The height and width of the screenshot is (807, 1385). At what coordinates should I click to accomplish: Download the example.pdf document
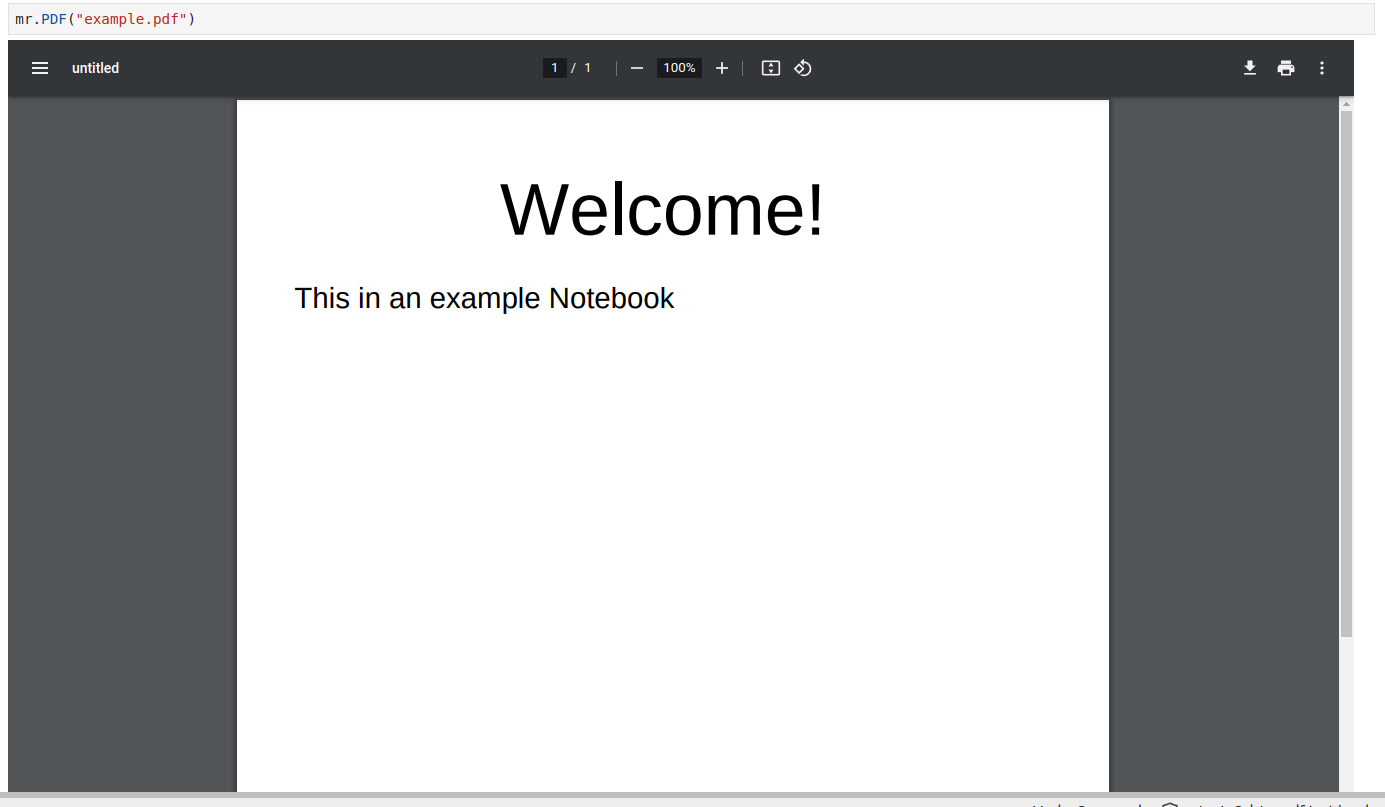[1249, 67]
